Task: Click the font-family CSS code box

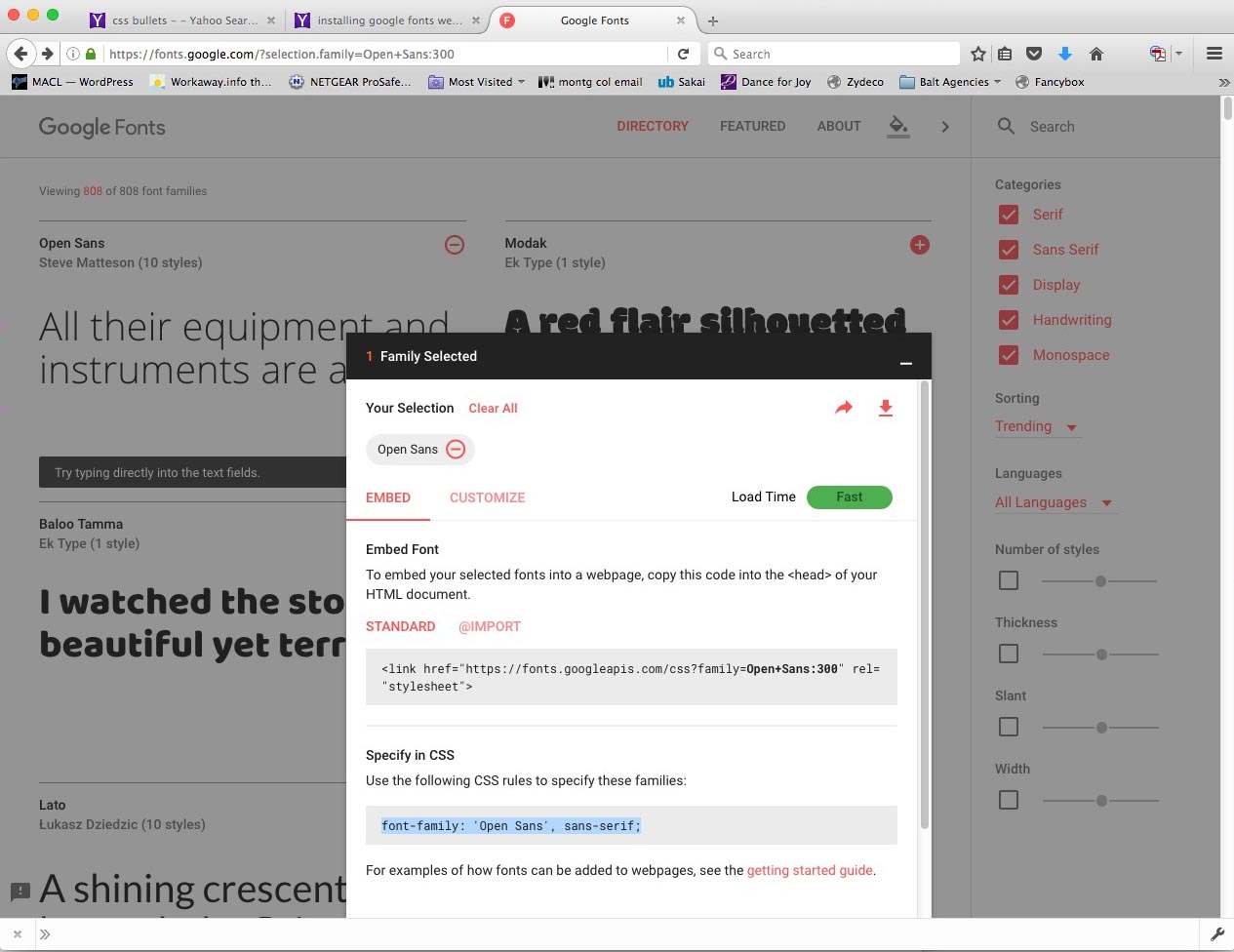Action: (x=631, y=825)
